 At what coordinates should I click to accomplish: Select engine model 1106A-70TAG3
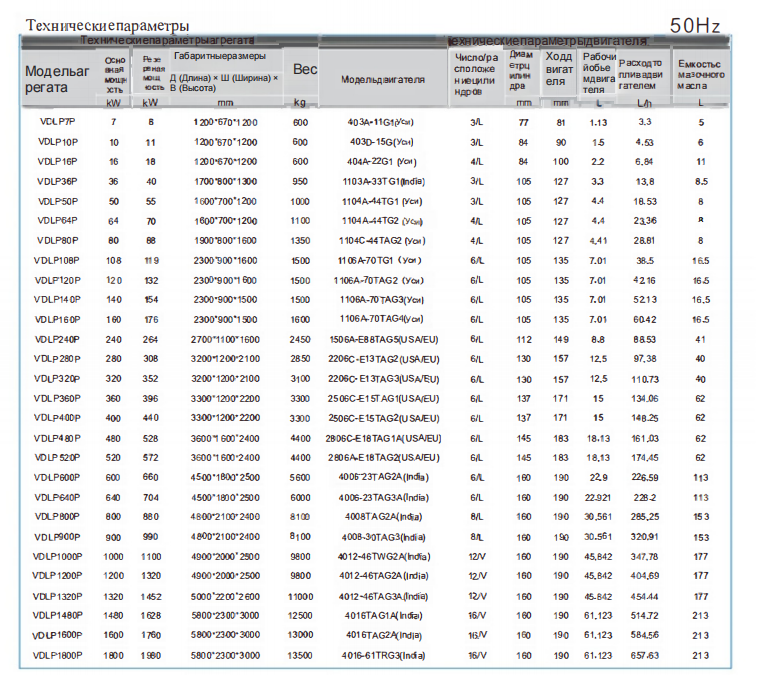coord(381,300)
